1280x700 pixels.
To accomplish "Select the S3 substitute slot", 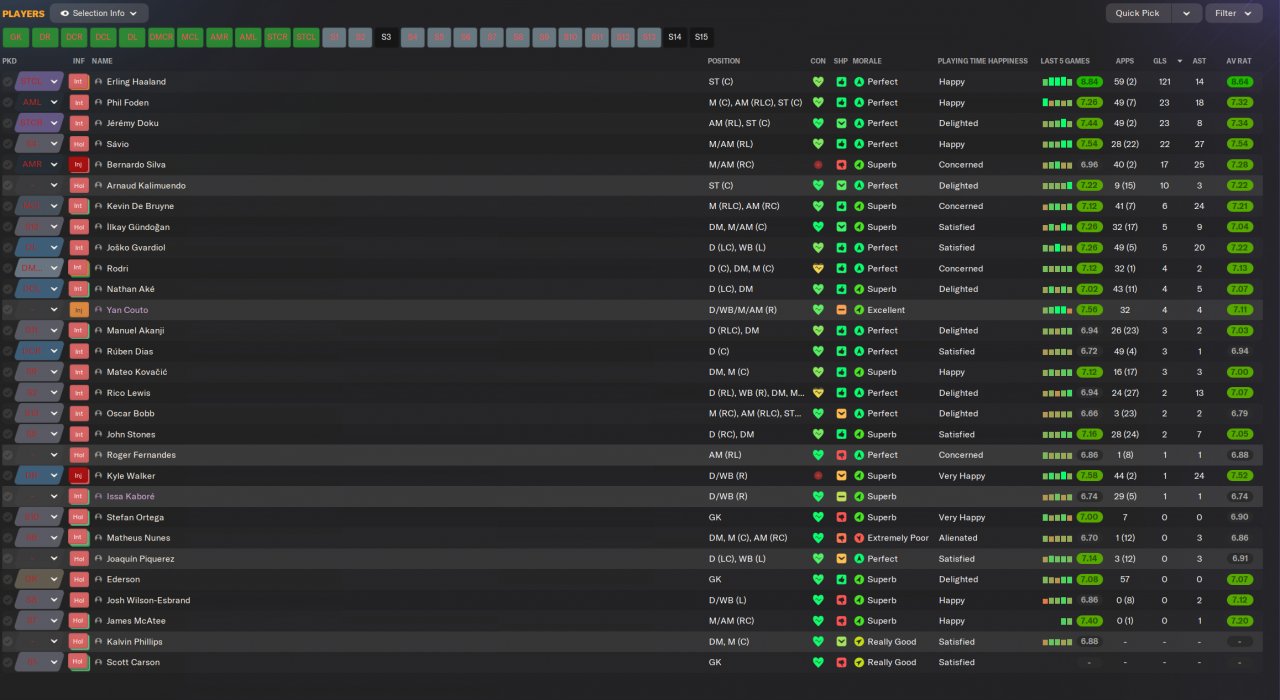I will click(387, 38).
